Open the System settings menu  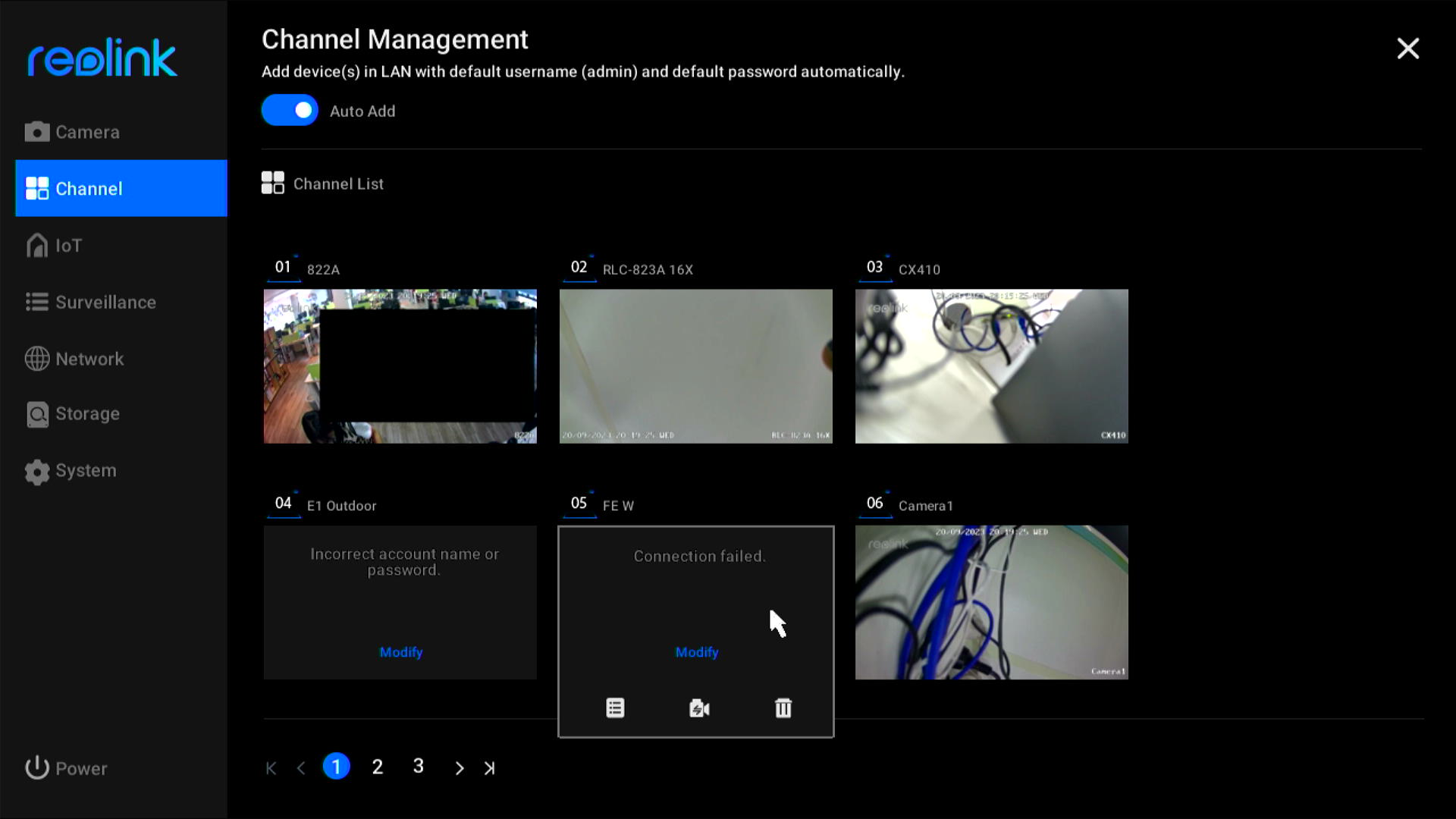tap(86, 470)
